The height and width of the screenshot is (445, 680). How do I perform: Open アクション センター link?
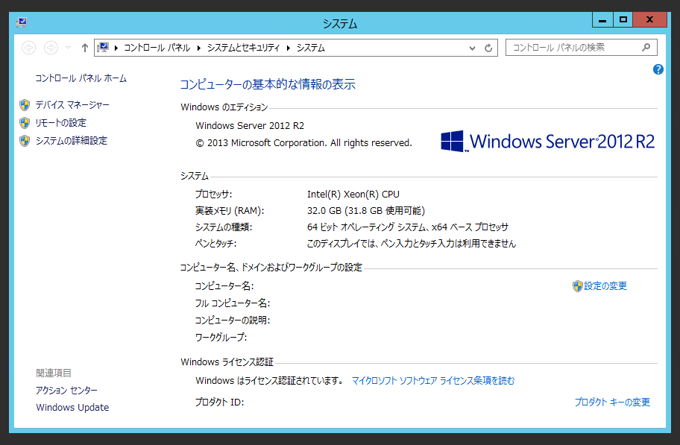click(66, 390)
